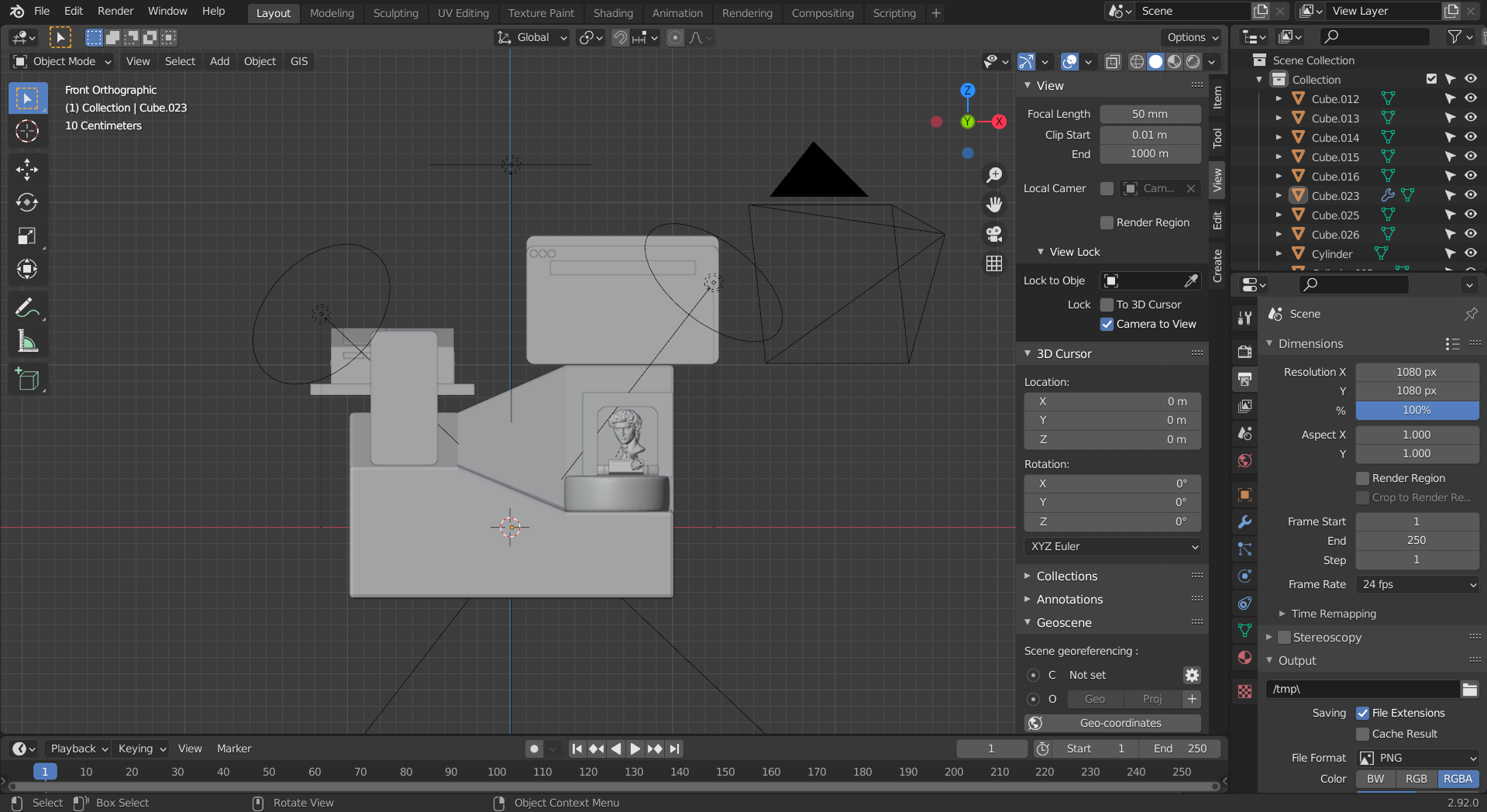Select the Add Cube tool
Screen dimensions: 1487x812
click(x=27, y=380)
